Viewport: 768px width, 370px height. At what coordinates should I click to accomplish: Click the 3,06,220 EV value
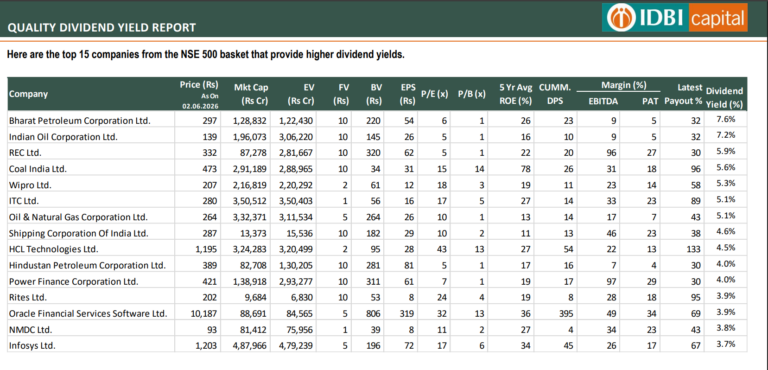click(x=296, y=136)
